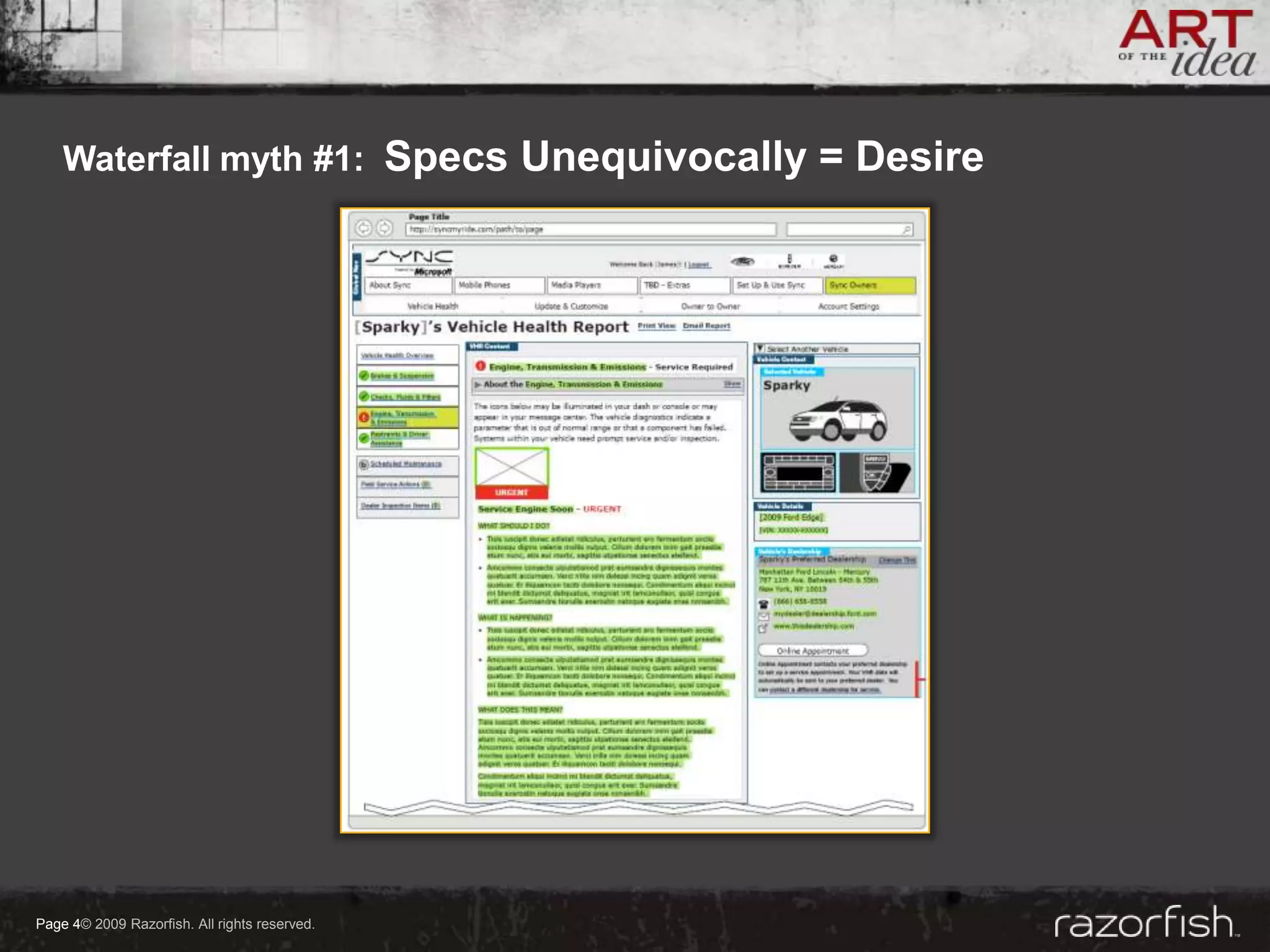The image size is (1270, 952).
Task: Click the browser back arrow button
Action: click(x=363, y=229)
